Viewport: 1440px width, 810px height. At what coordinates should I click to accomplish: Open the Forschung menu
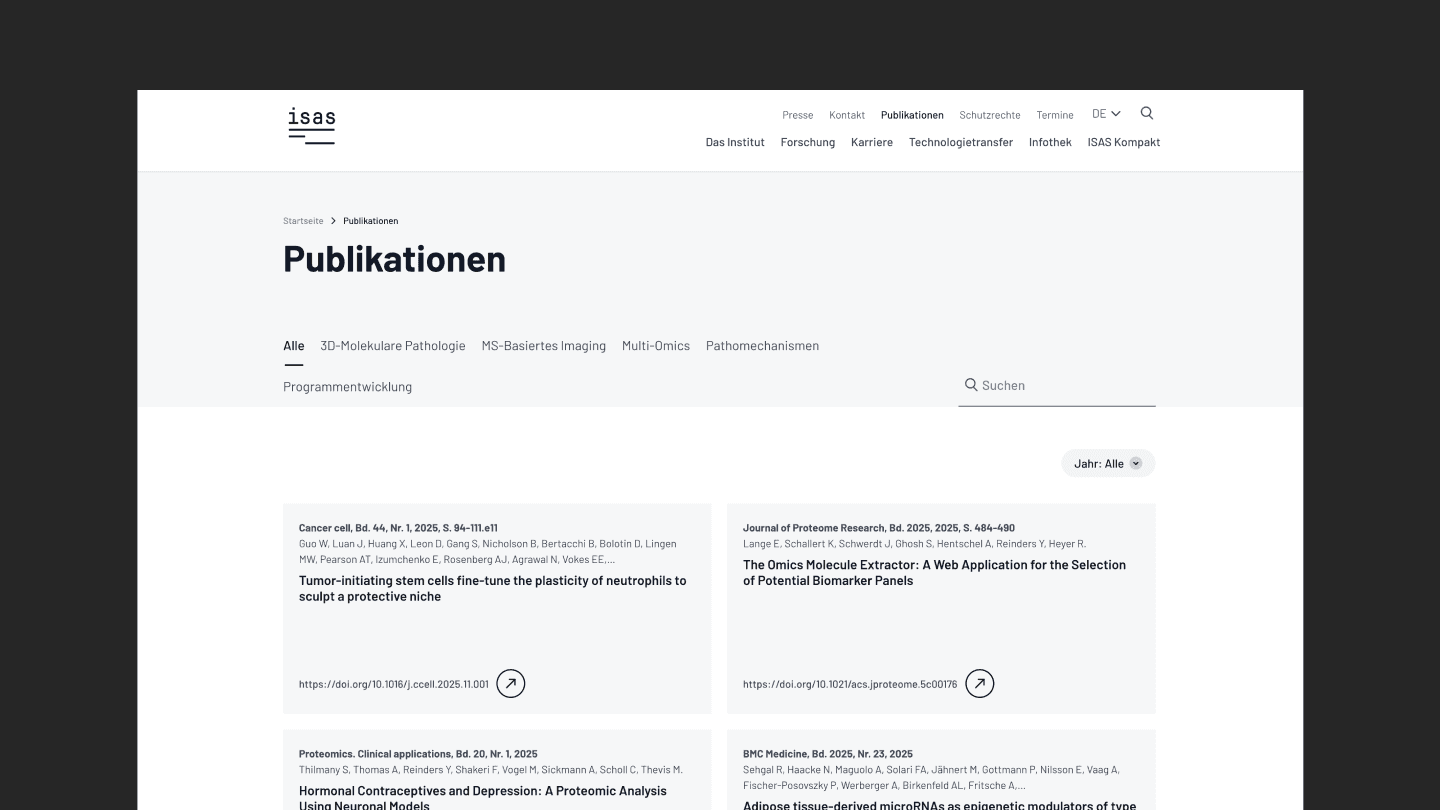coord(808,142)
